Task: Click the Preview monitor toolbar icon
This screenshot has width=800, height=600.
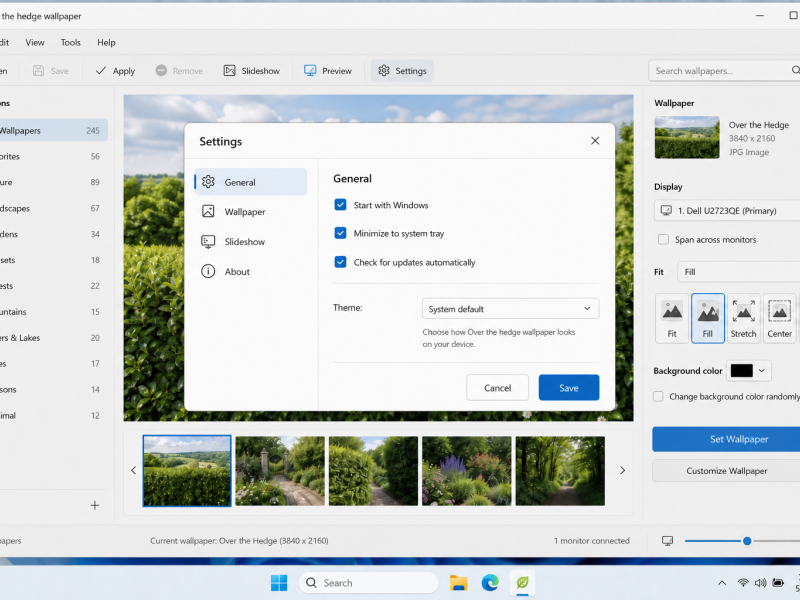Action: click(310, 71)
